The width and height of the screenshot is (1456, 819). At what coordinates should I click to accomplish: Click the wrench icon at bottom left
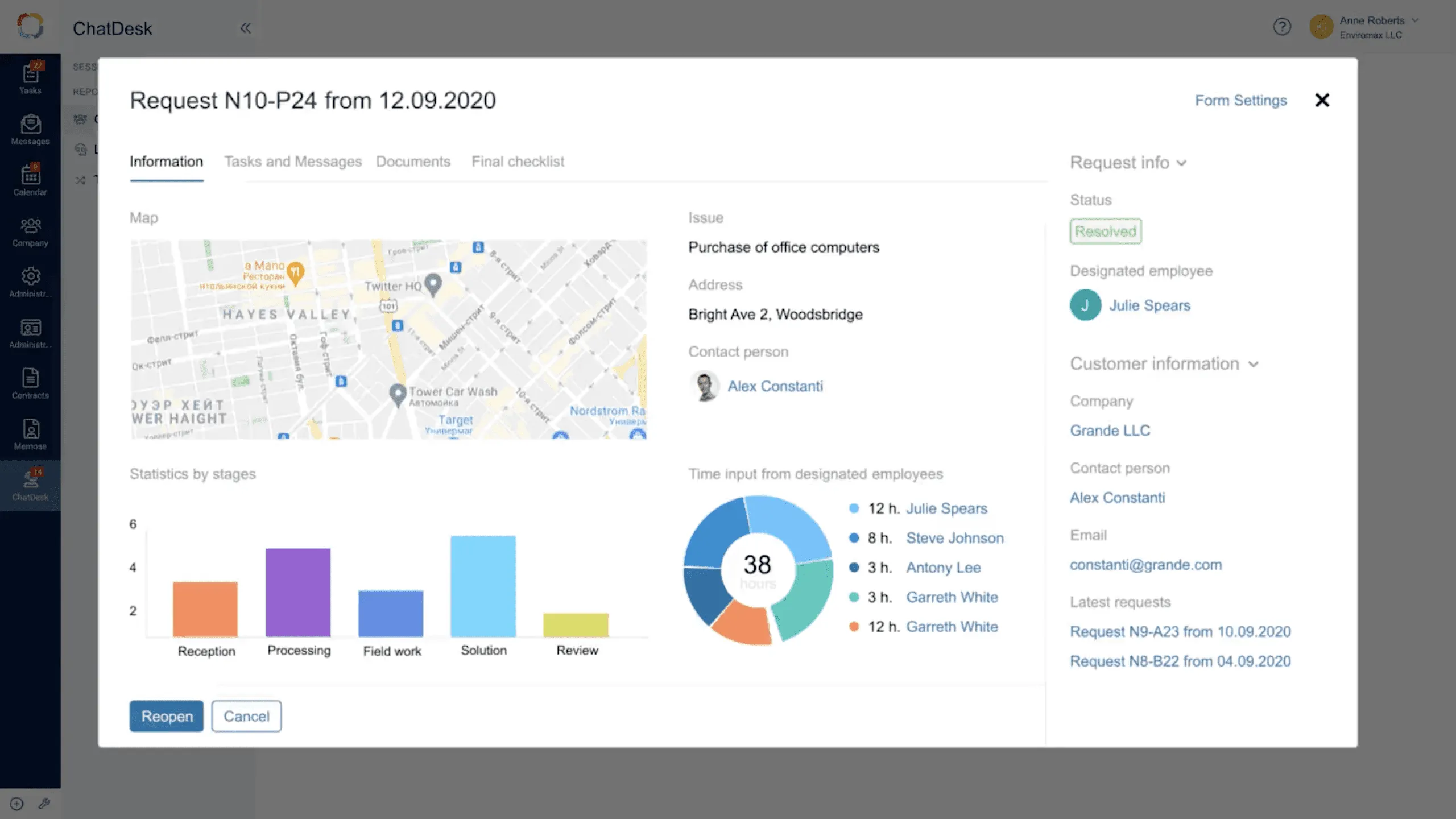click(44, 803)
